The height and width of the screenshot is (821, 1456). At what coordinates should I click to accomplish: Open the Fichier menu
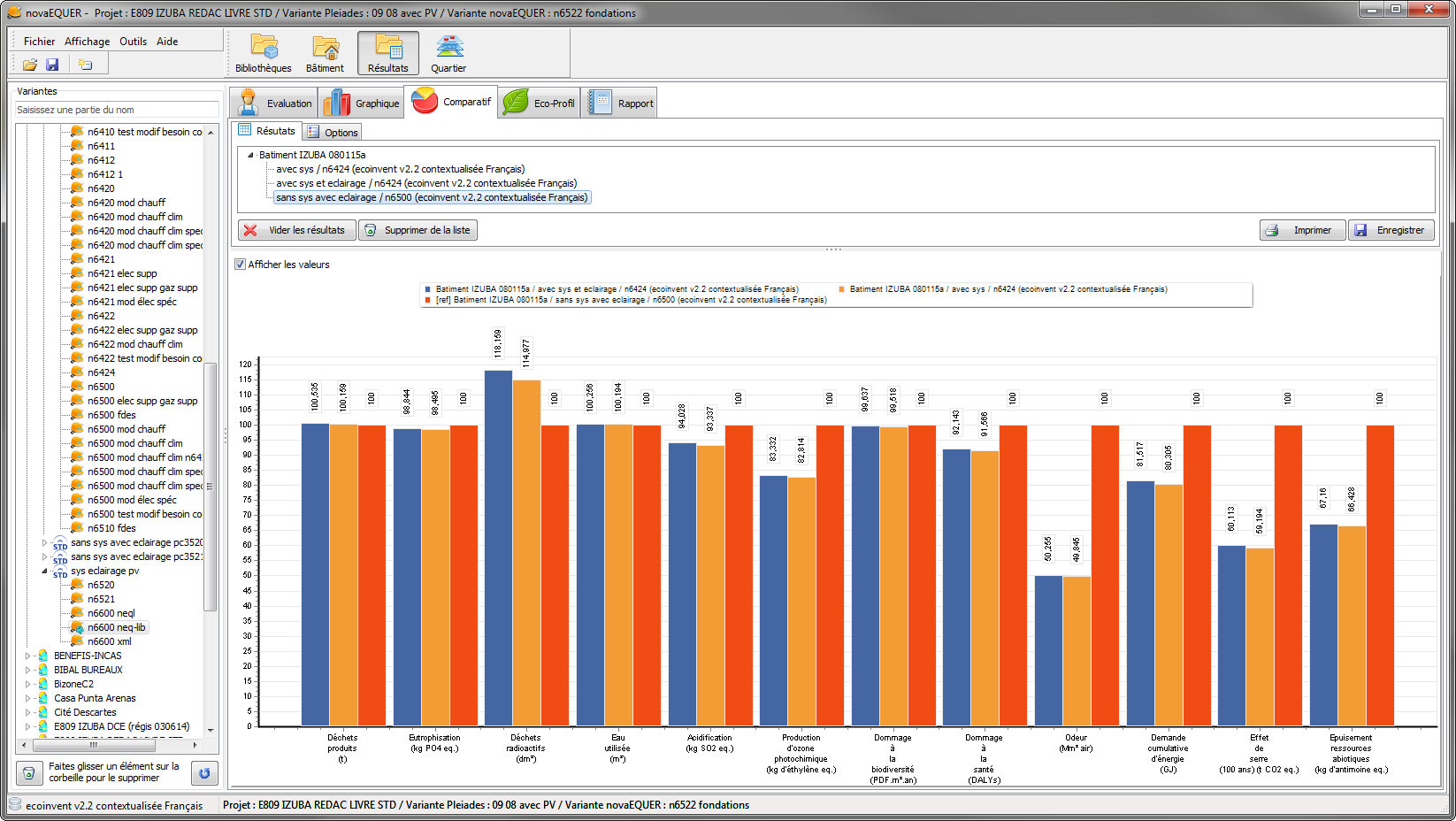pos(39,42)
